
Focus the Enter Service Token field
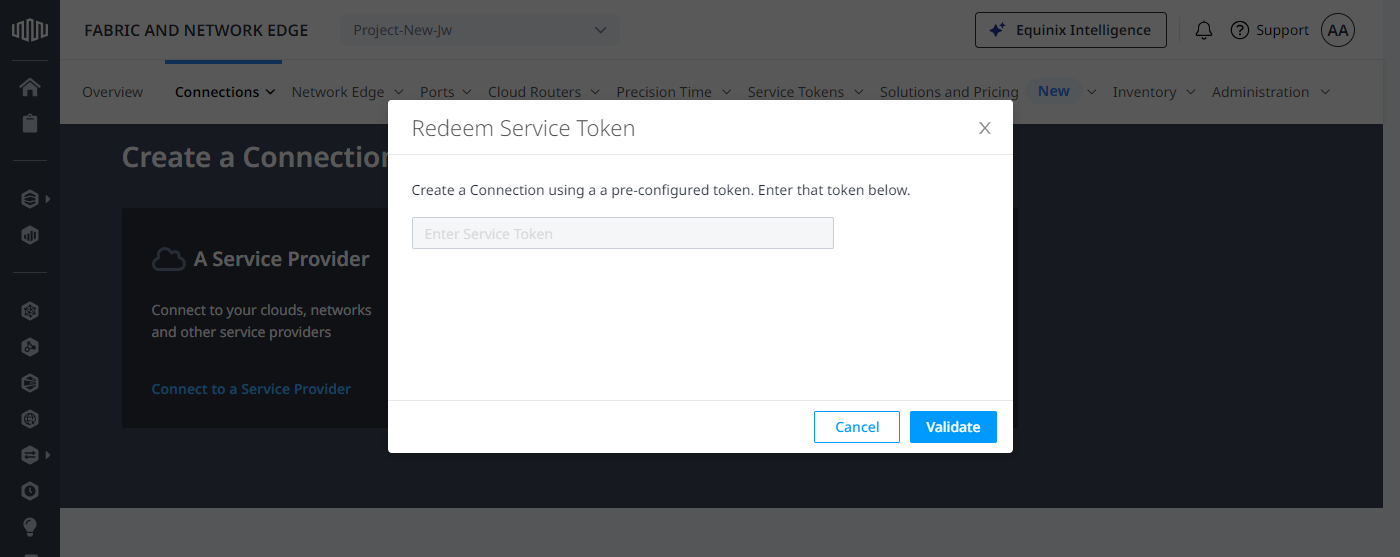coord(622,233)
